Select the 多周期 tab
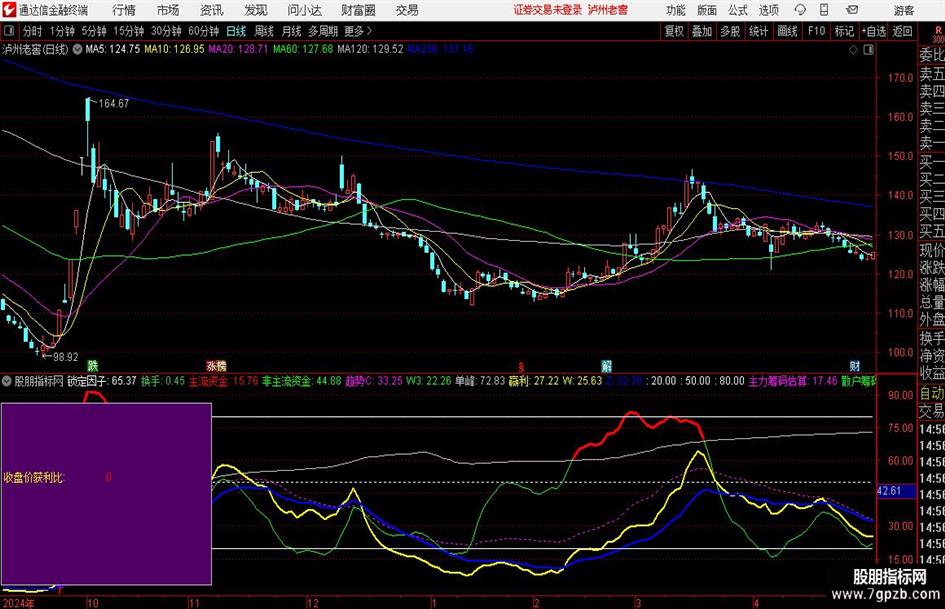This screenshot has width=945, height=609. click(x=323, y=31)
